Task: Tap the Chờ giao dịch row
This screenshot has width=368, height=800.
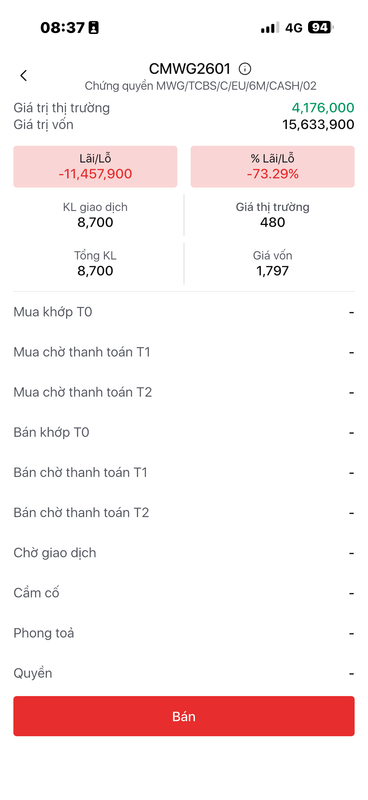Action: tap(184, 553)
